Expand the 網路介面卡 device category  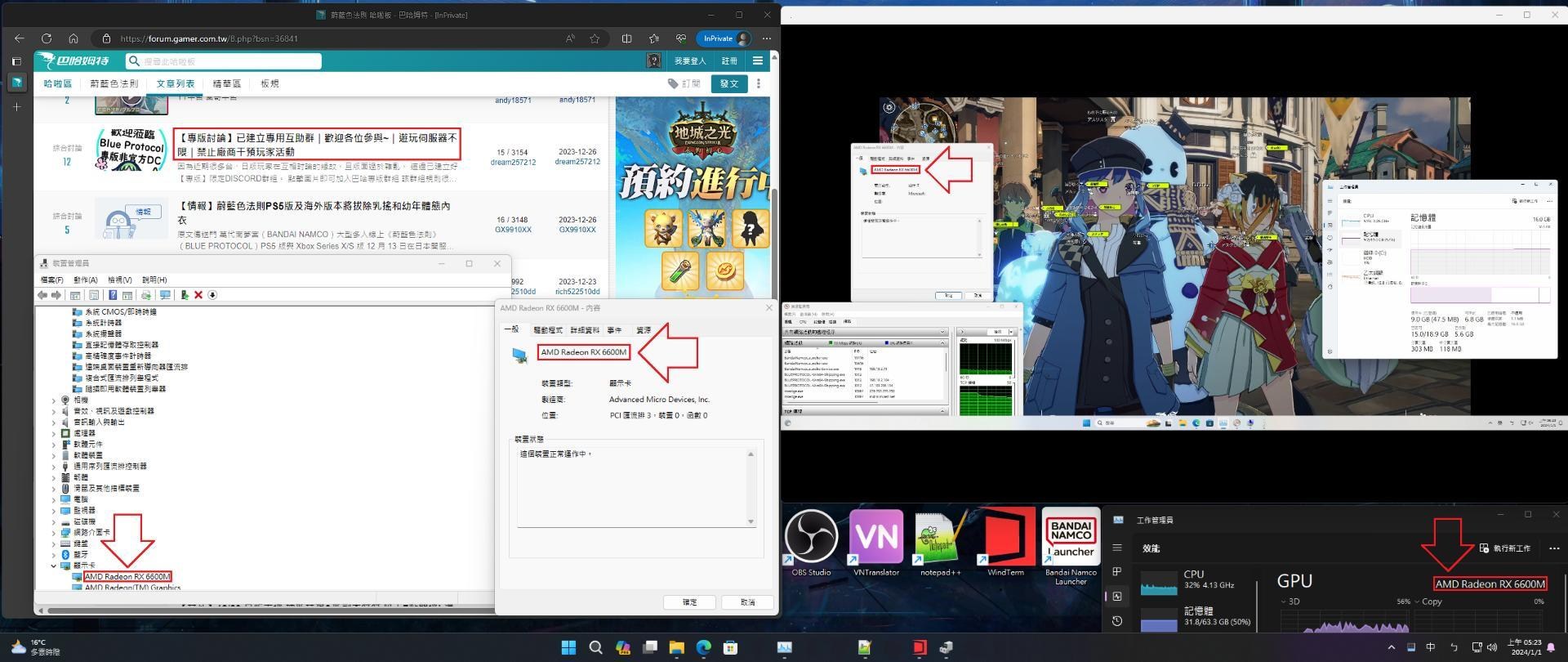click(x=54, y=532)
